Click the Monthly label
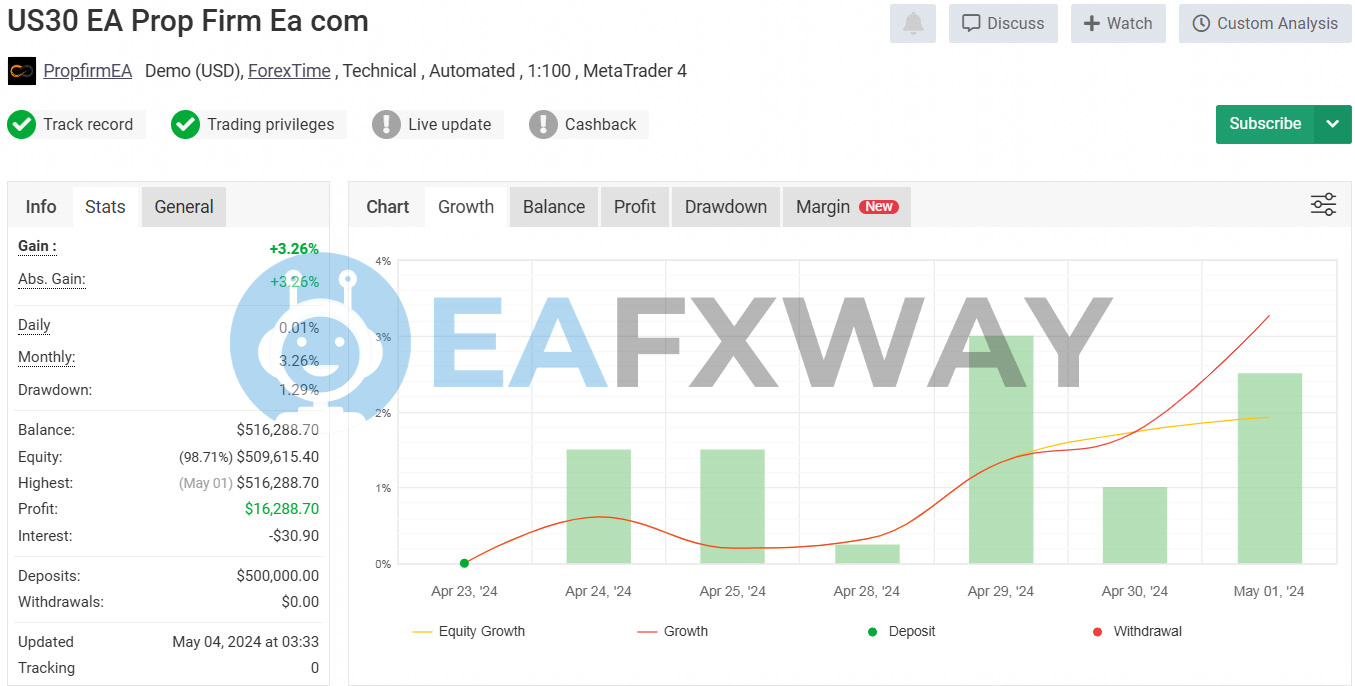 [x=47, y=357]
